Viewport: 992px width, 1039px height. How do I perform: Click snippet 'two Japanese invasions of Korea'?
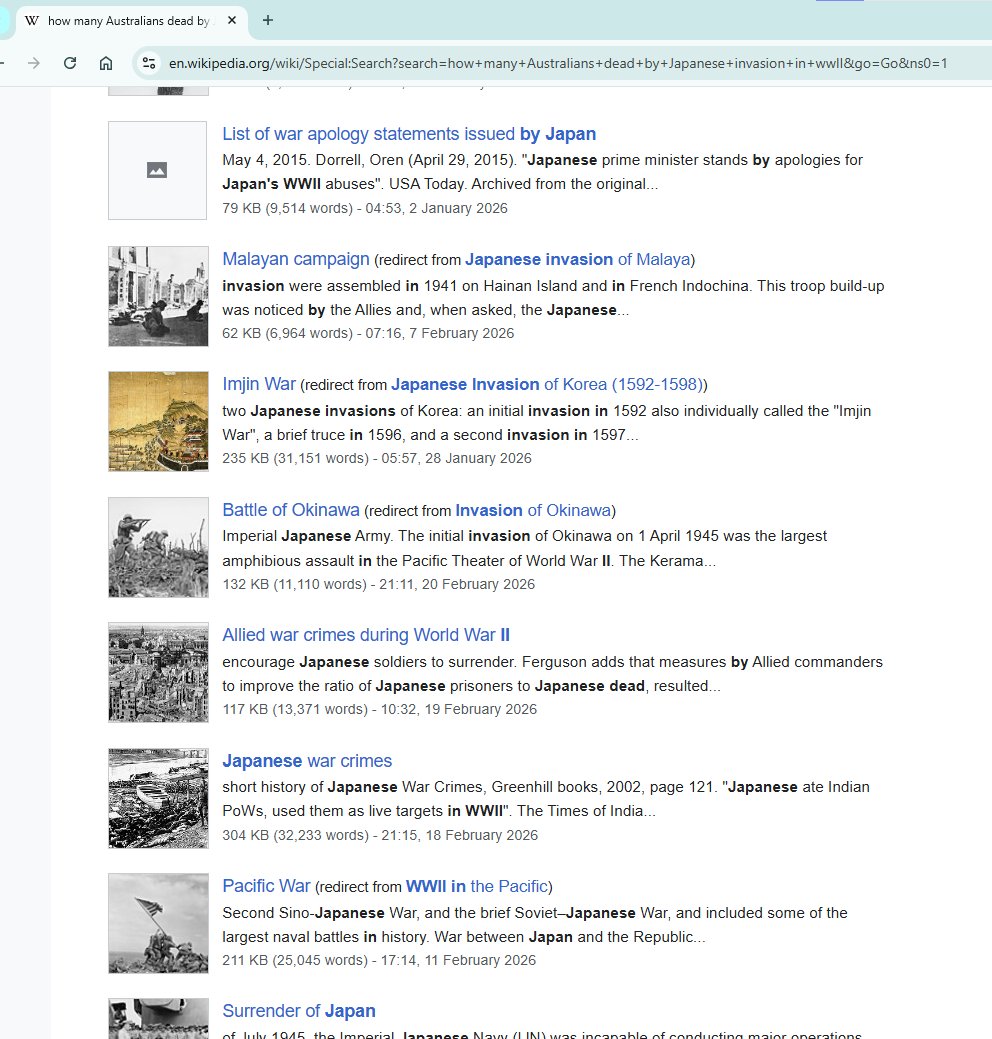pos(547,423)
